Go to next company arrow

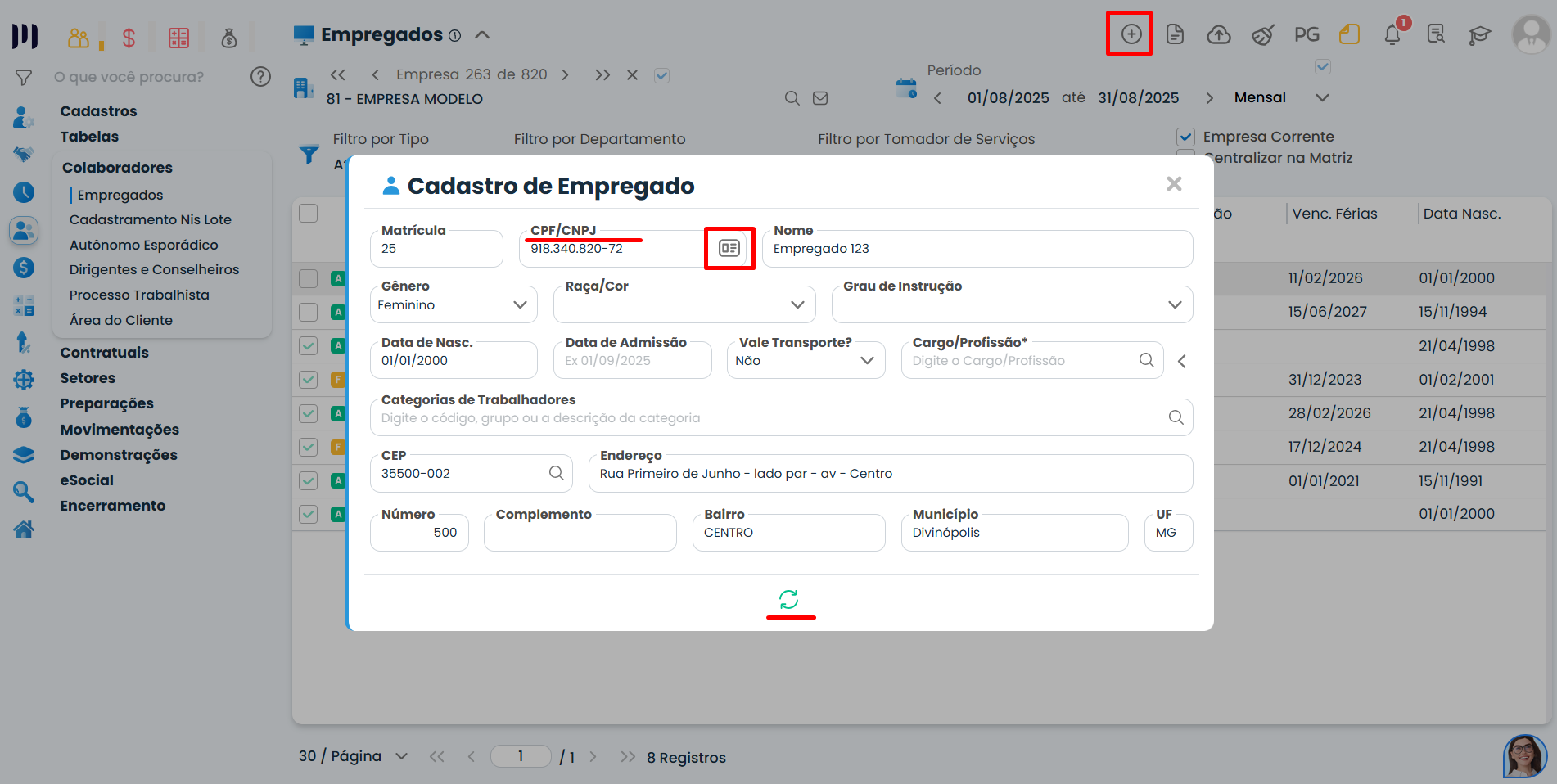pos(565,75)
